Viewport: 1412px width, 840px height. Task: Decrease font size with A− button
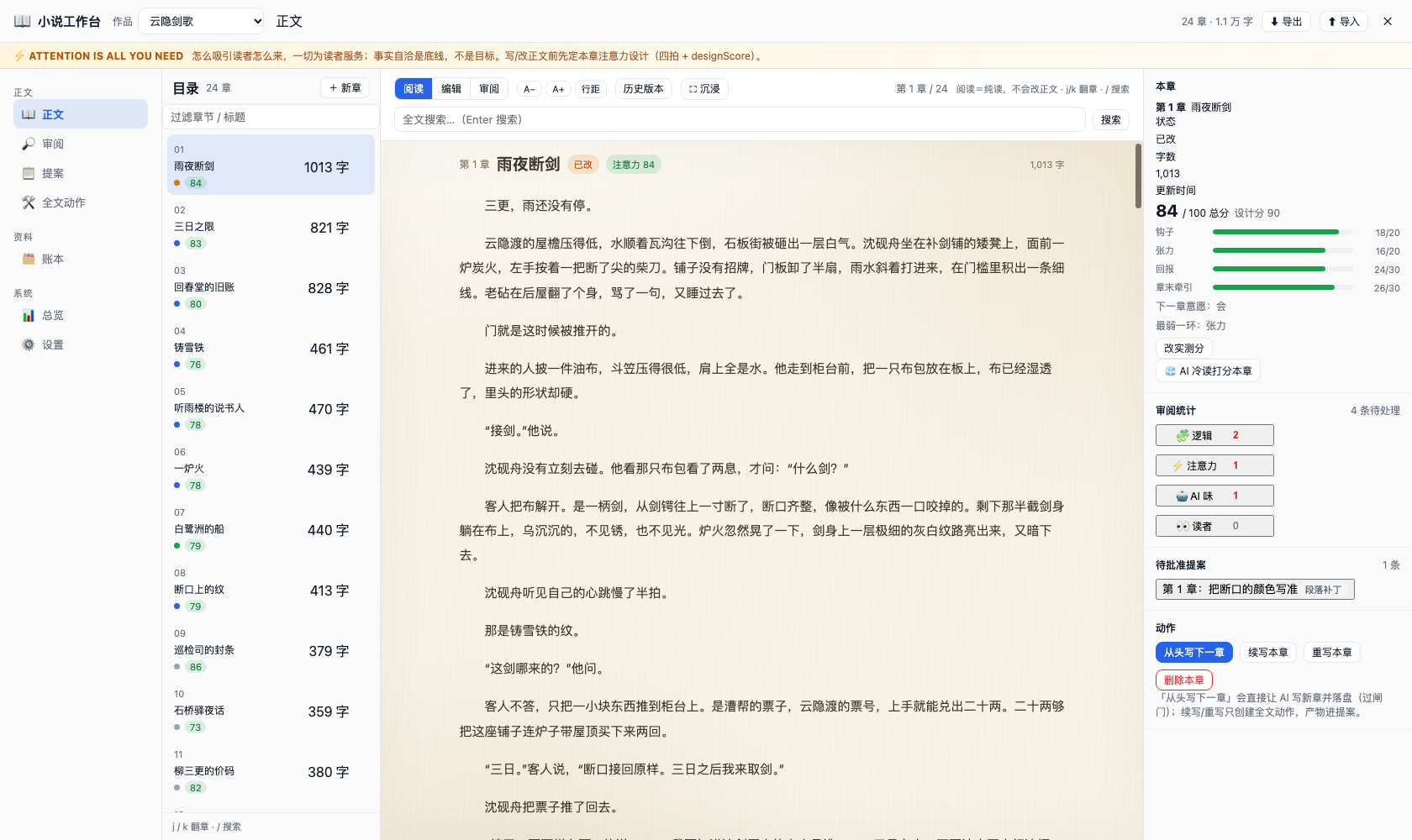click(529, 89)
